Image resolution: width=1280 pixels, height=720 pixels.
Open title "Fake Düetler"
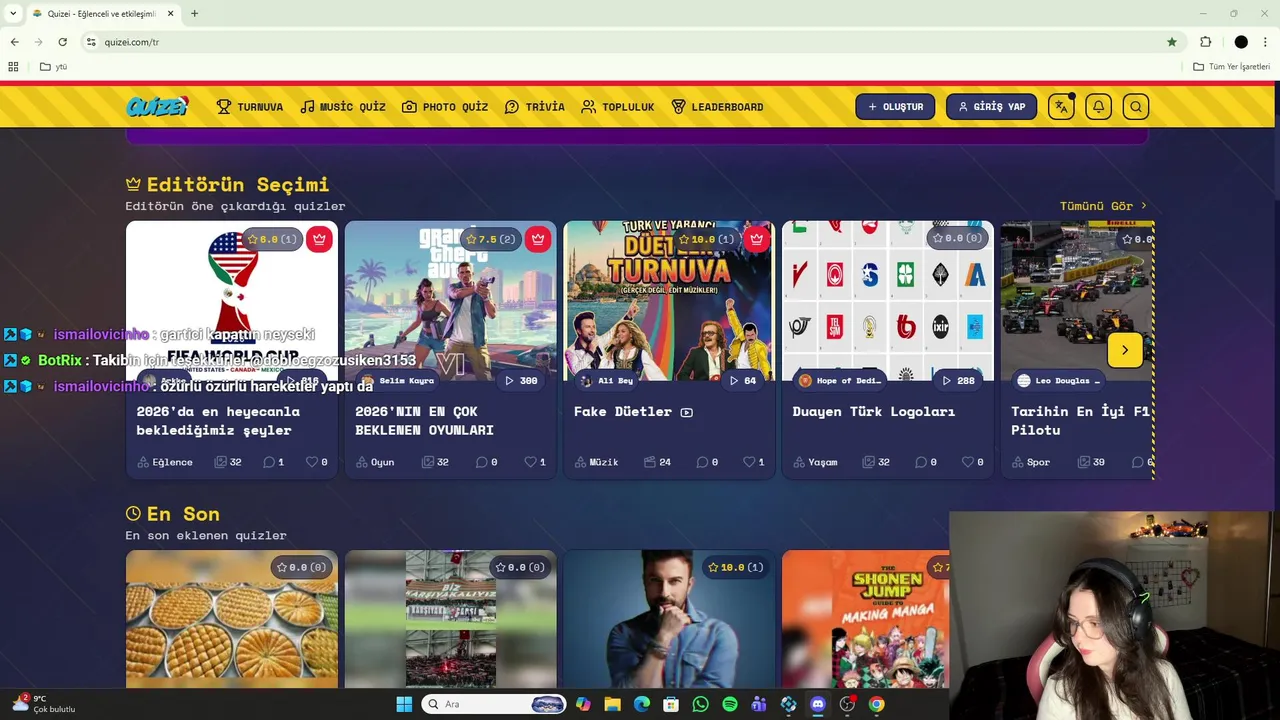coord(624,411)
